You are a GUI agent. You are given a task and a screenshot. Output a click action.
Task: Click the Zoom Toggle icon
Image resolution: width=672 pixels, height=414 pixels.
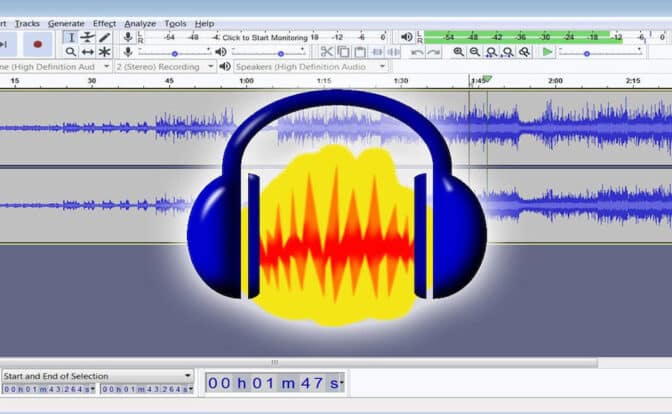pyautogui.click(x=524, y=52)
